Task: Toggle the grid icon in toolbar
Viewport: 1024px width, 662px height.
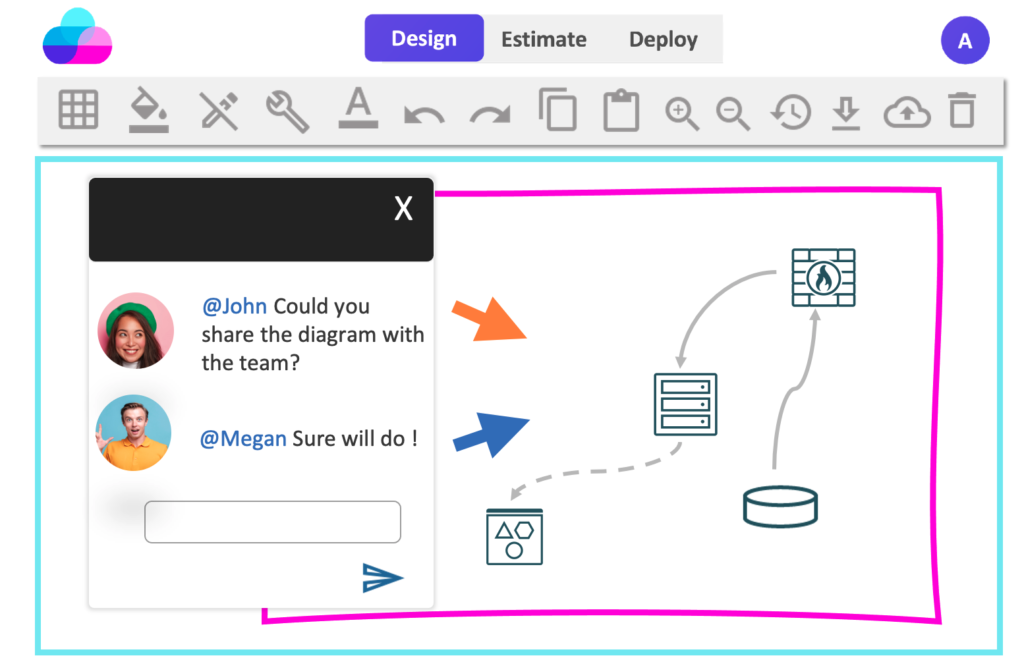Action: [x=78, y=109]
